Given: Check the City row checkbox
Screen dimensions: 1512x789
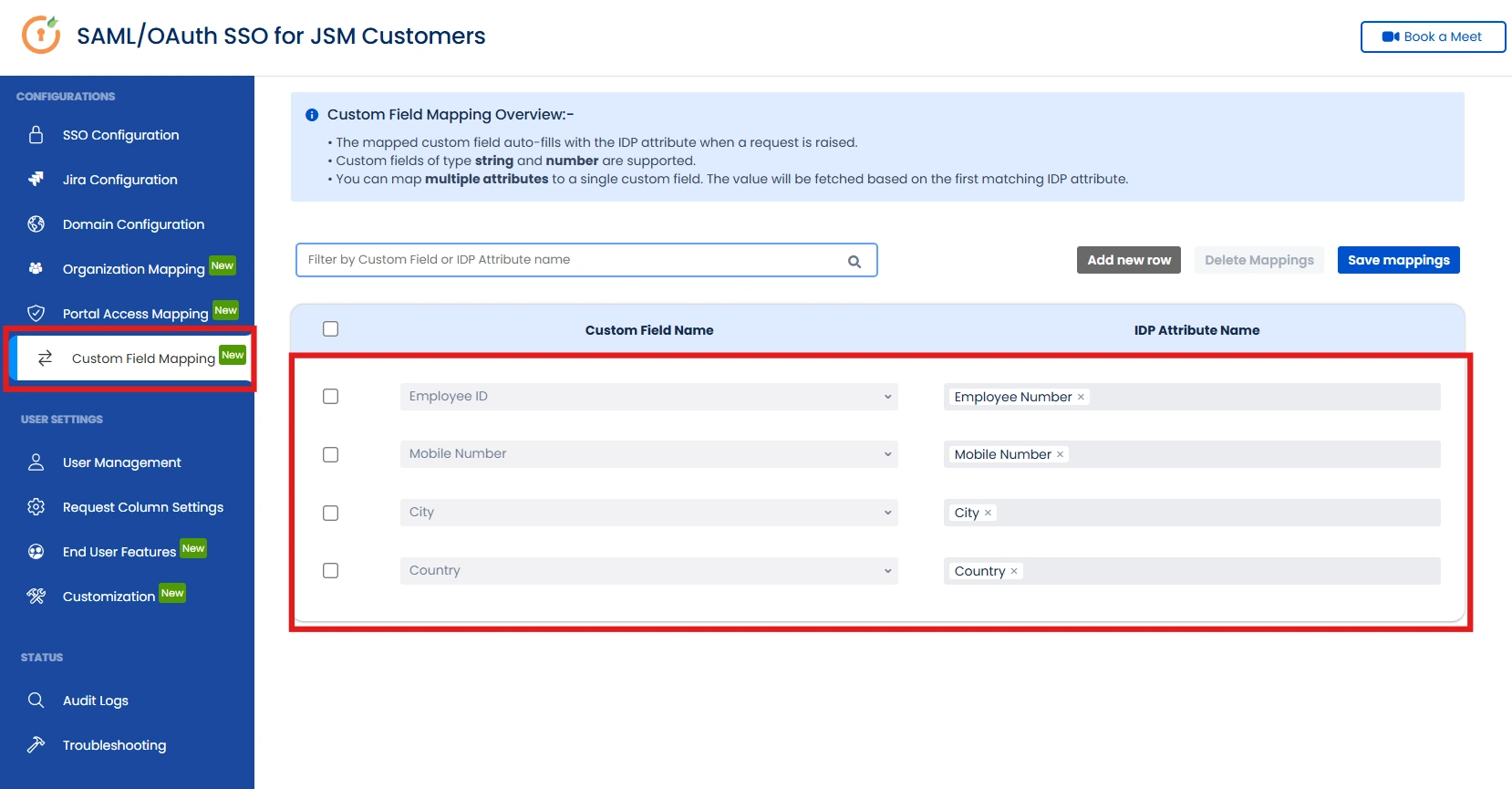Looking at the screenshot, I should coord(331,514).
